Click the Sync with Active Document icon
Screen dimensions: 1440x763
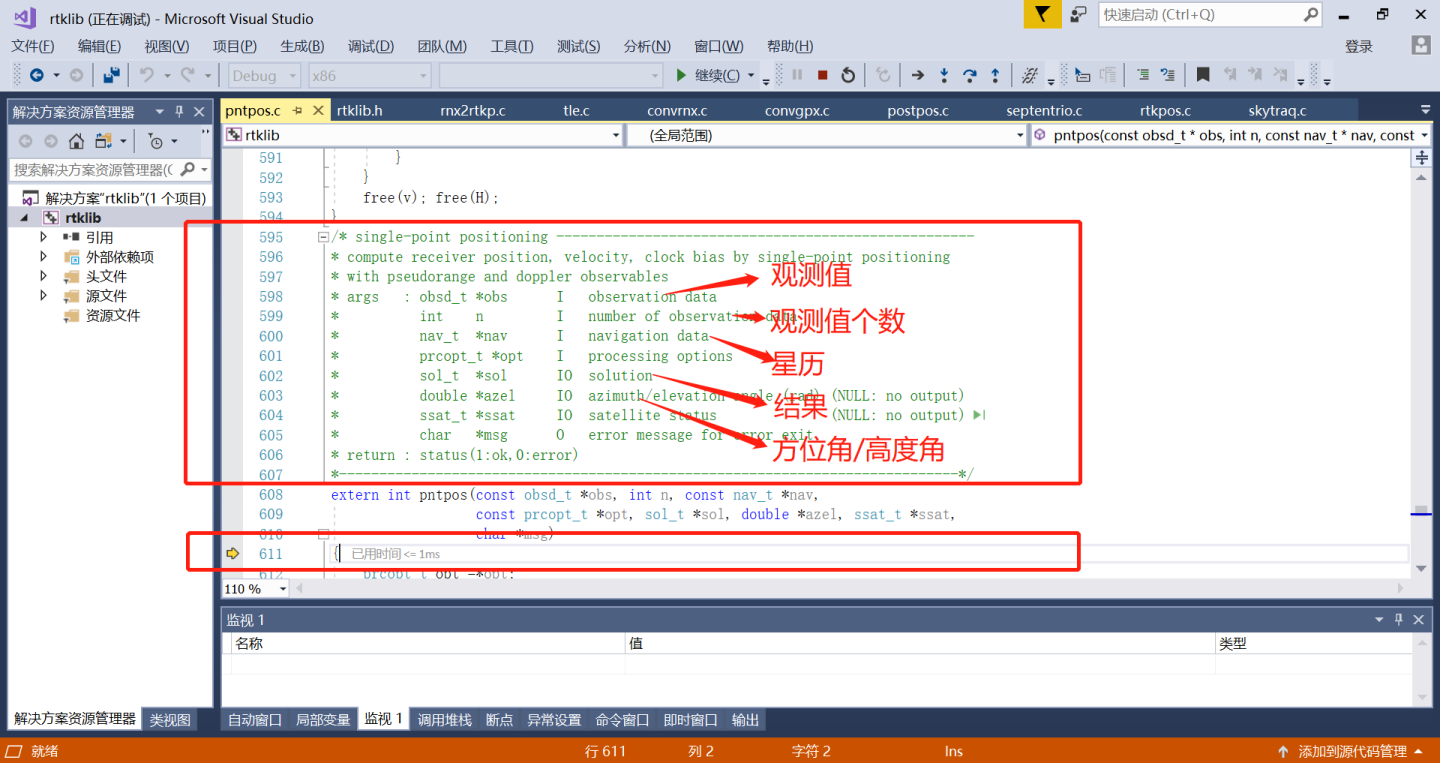coord(103,141)
